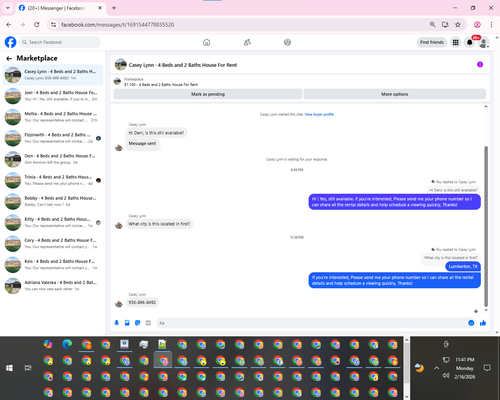
Task: Attach a file with the photo icon
Action: click(x=127, y=323)
